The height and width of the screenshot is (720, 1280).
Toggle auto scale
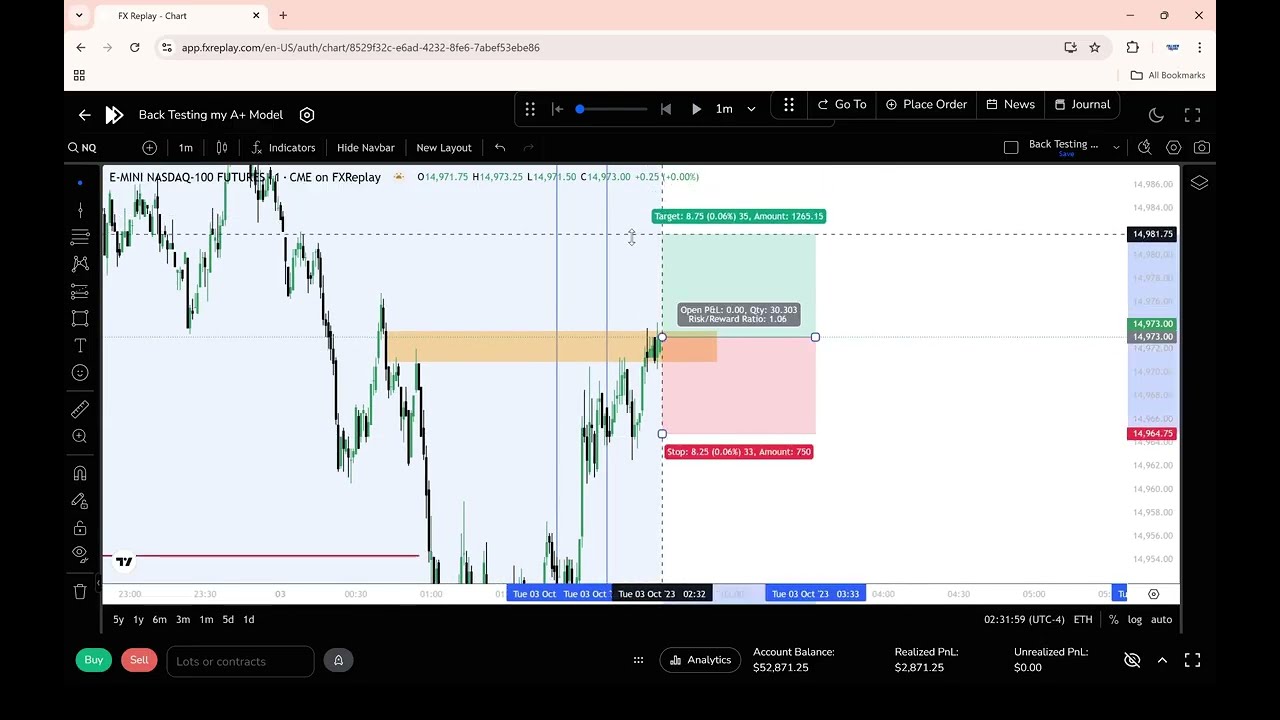coord(1161,620)
